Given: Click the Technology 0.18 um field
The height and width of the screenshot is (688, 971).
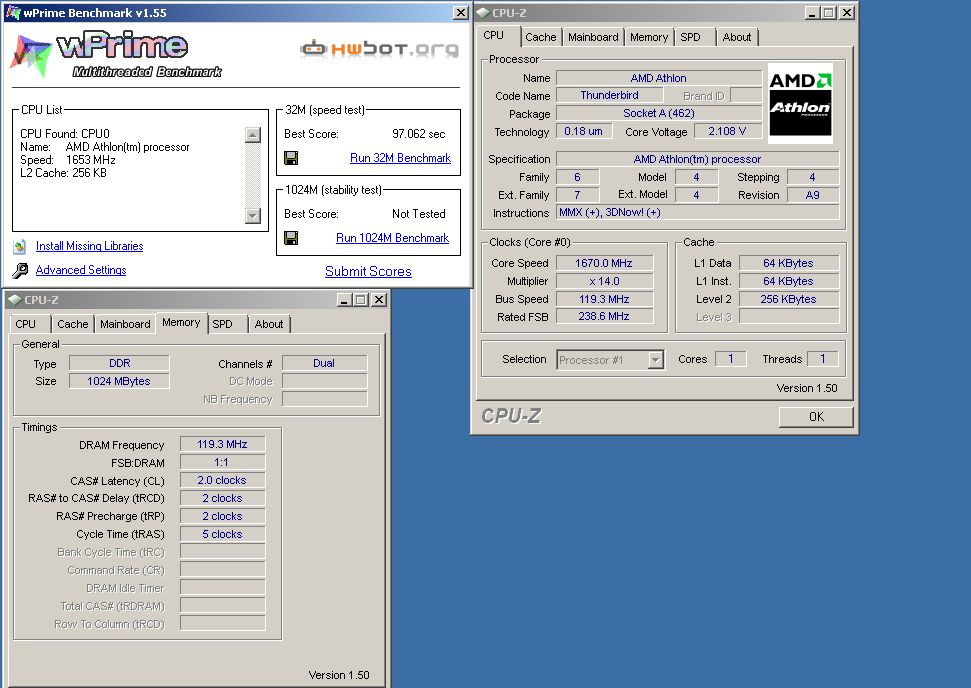Looking at the screenshot, I should tap(583, 131).
